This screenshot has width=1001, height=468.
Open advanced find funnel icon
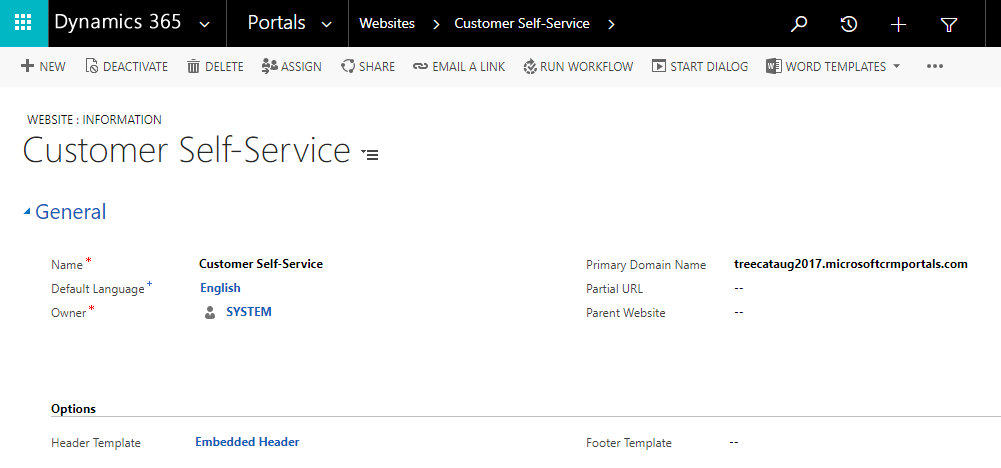coord(949,25)
